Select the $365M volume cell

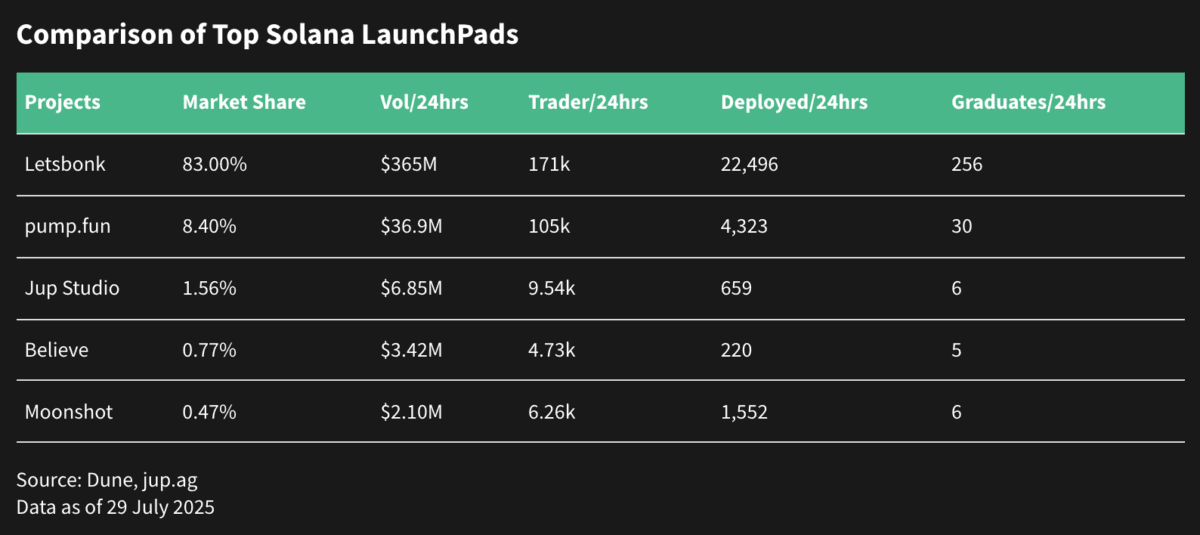(408, 164)
